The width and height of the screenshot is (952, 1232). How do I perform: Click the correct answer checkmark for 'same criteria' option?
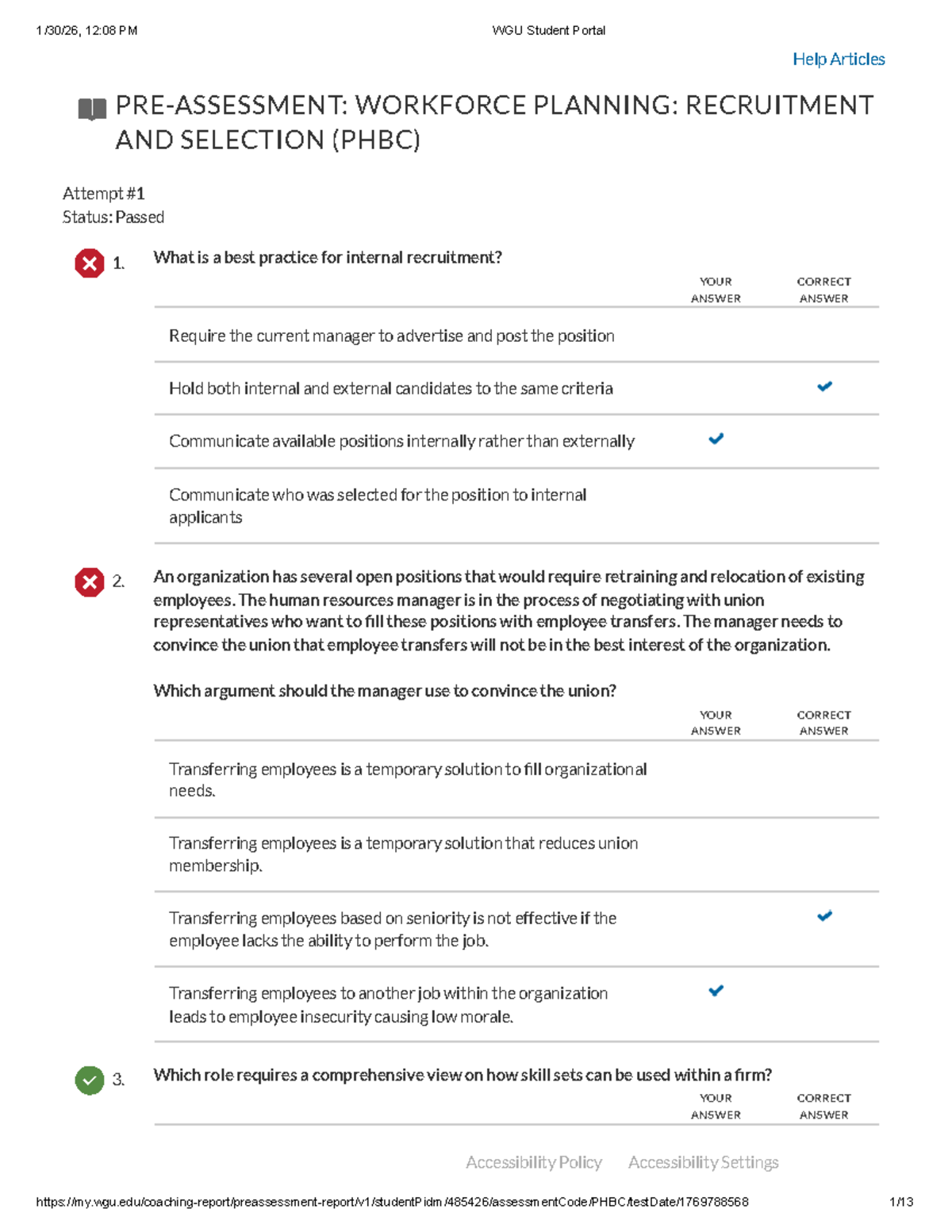tap(824, 386)
